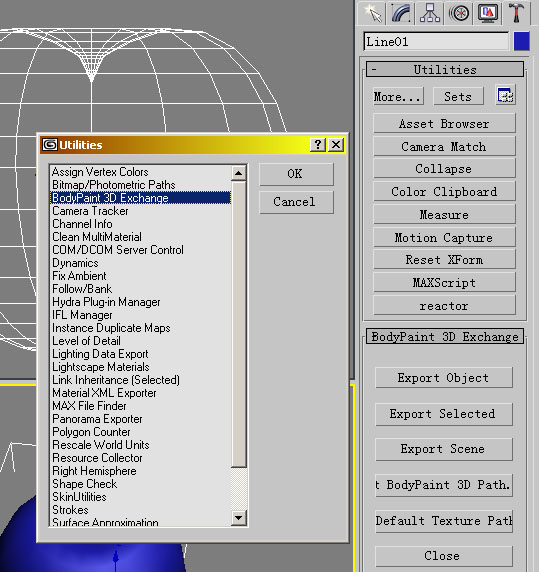Click the Line01 object name field
Viewport: 539px width, 572px height.
point(436,42)
